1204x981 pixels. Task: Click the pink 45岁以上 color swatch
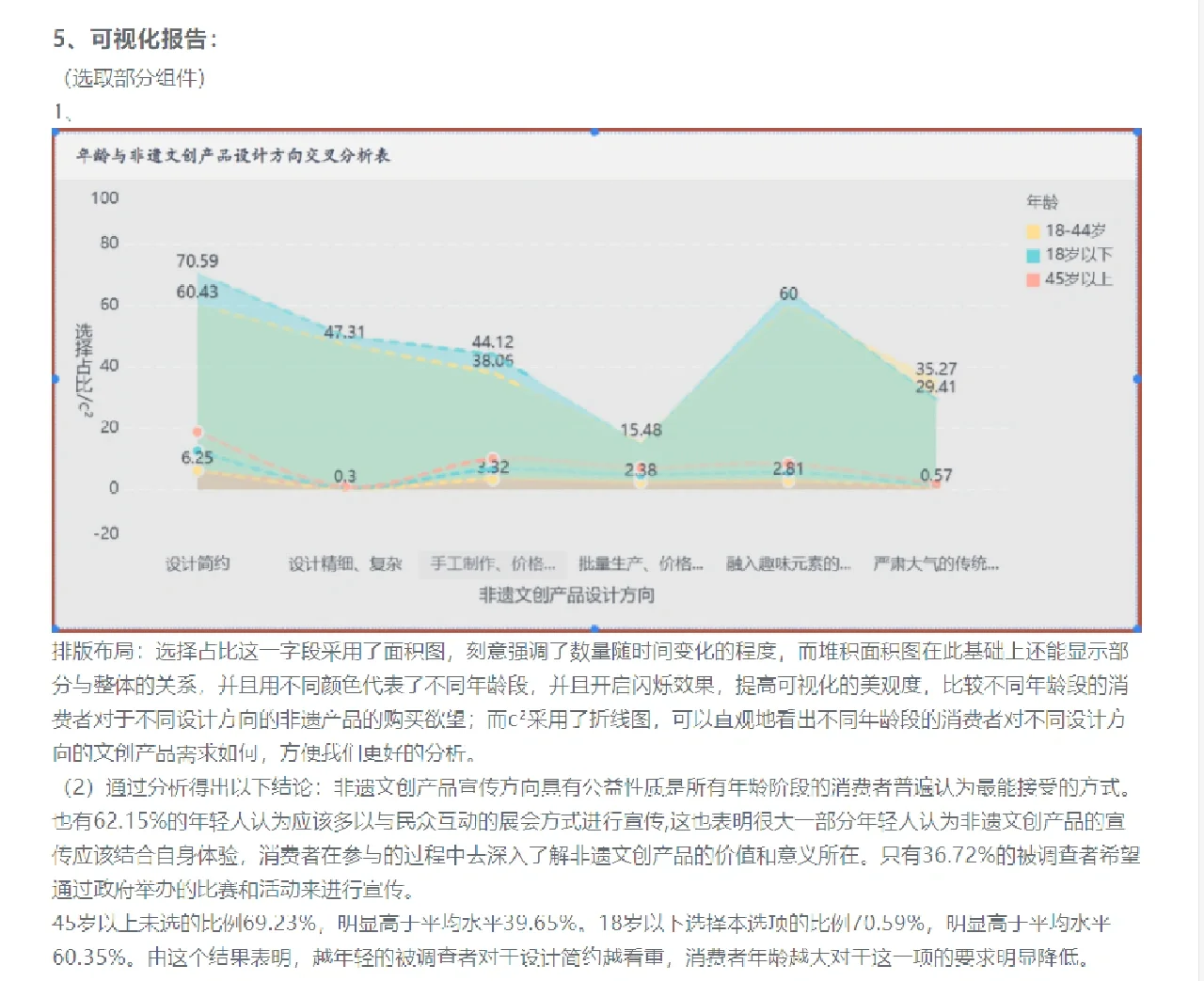pos(1034,278)
